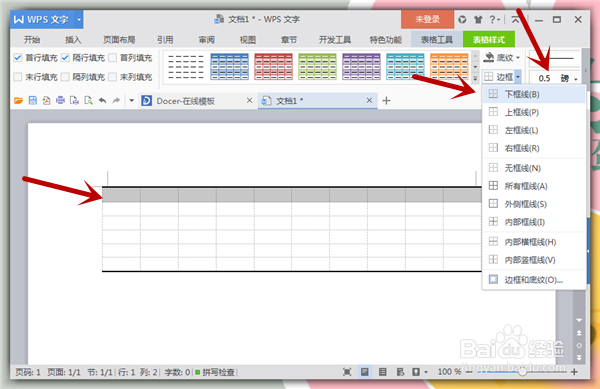This screenshot has height=389, width=600.
Task: Open the folder icon in quick toolbar
Action: point(18,101)
